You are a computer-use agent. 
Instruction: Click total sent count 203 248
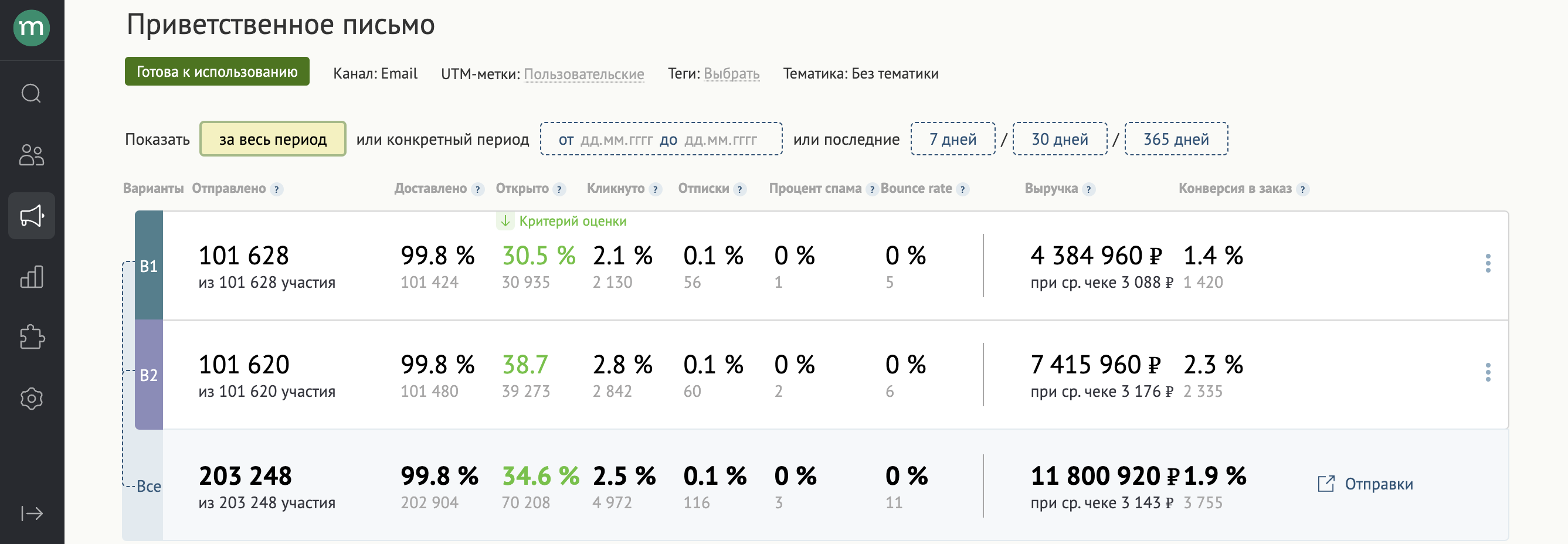click(x=245, y=476)
